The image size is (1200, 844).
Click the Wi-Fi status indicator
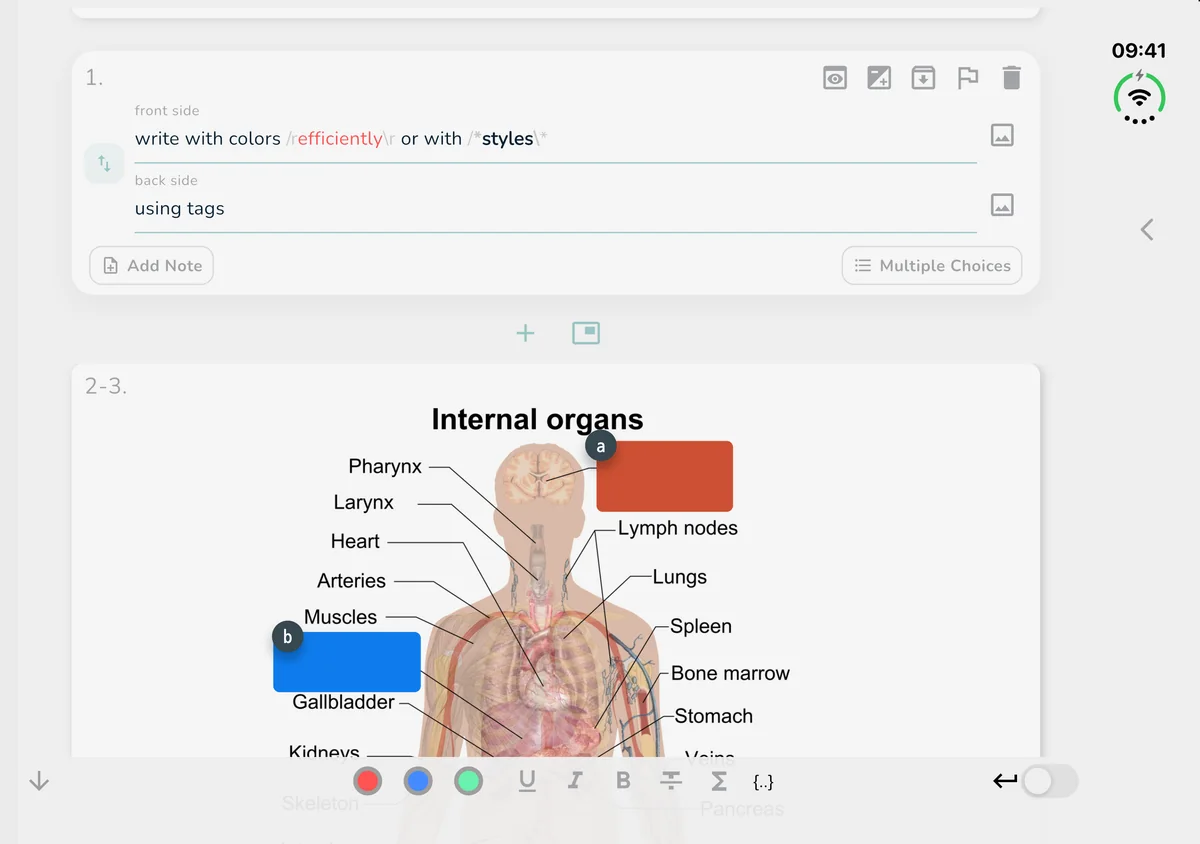[x=1139, y=97]
